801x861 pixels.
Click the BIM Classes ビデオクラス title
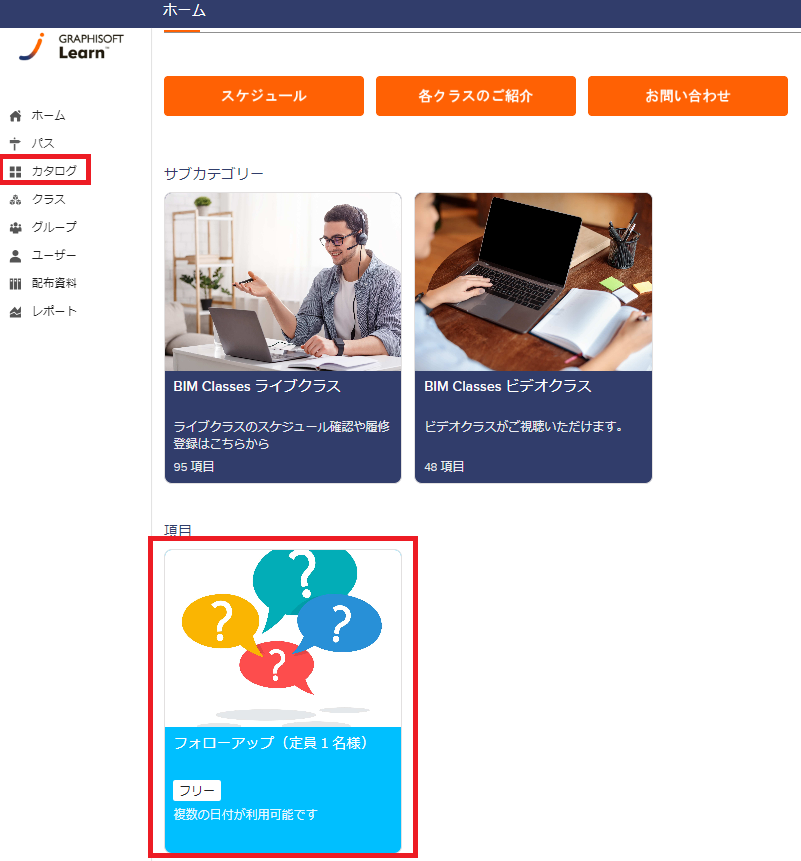pyautogui.click(x=508, y=387)
